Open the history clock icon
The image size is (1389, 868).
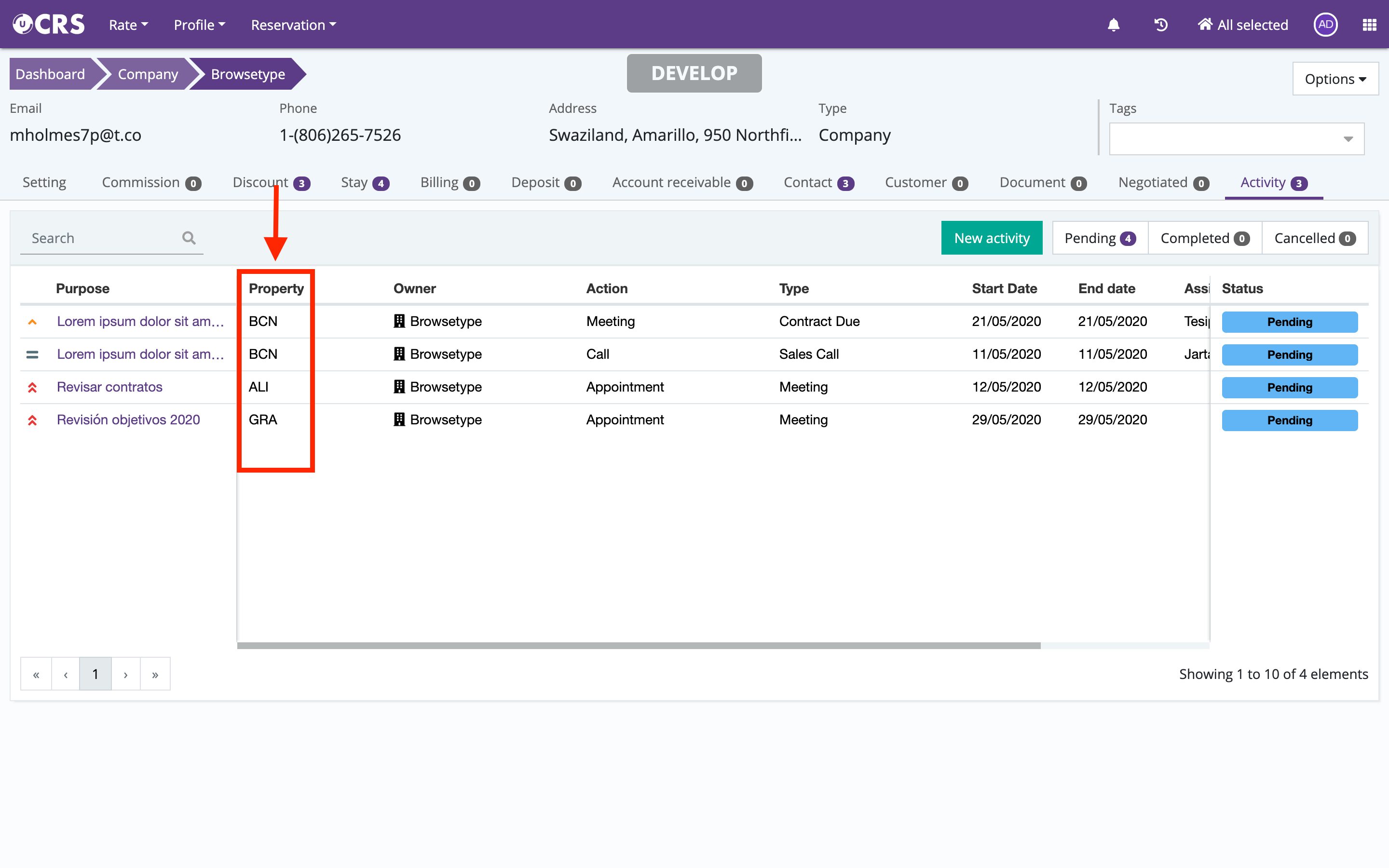1160,25
